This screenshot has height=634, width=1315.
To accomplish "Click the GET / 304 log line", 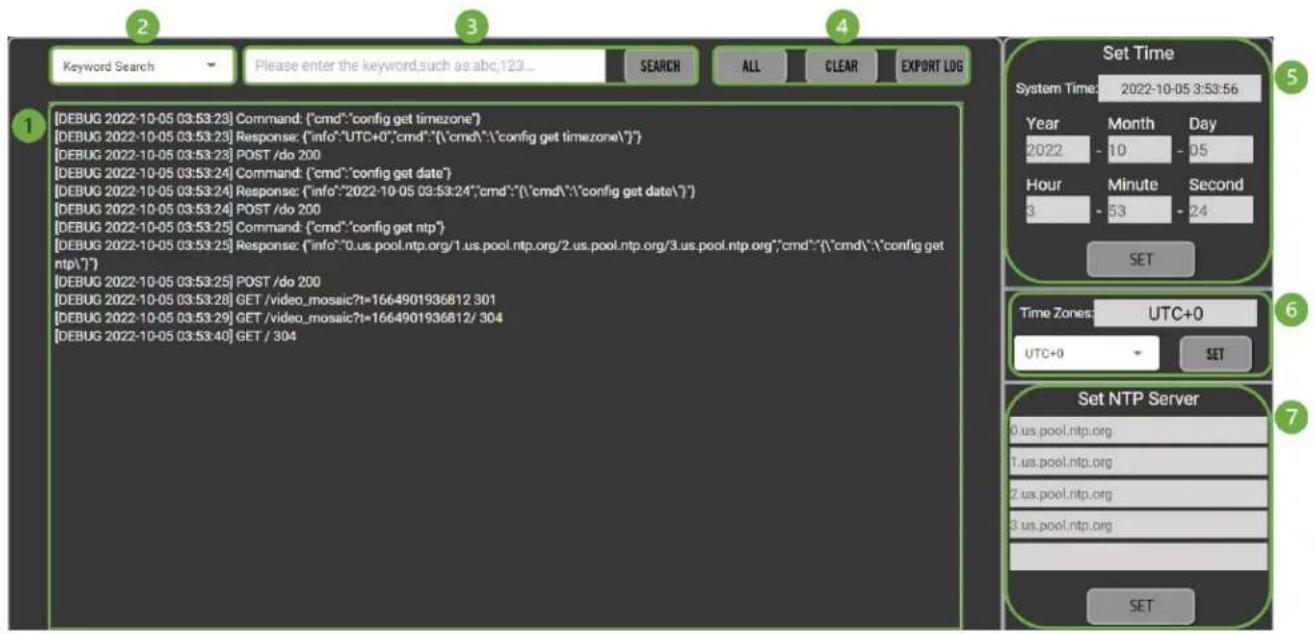I will [176, 336].
